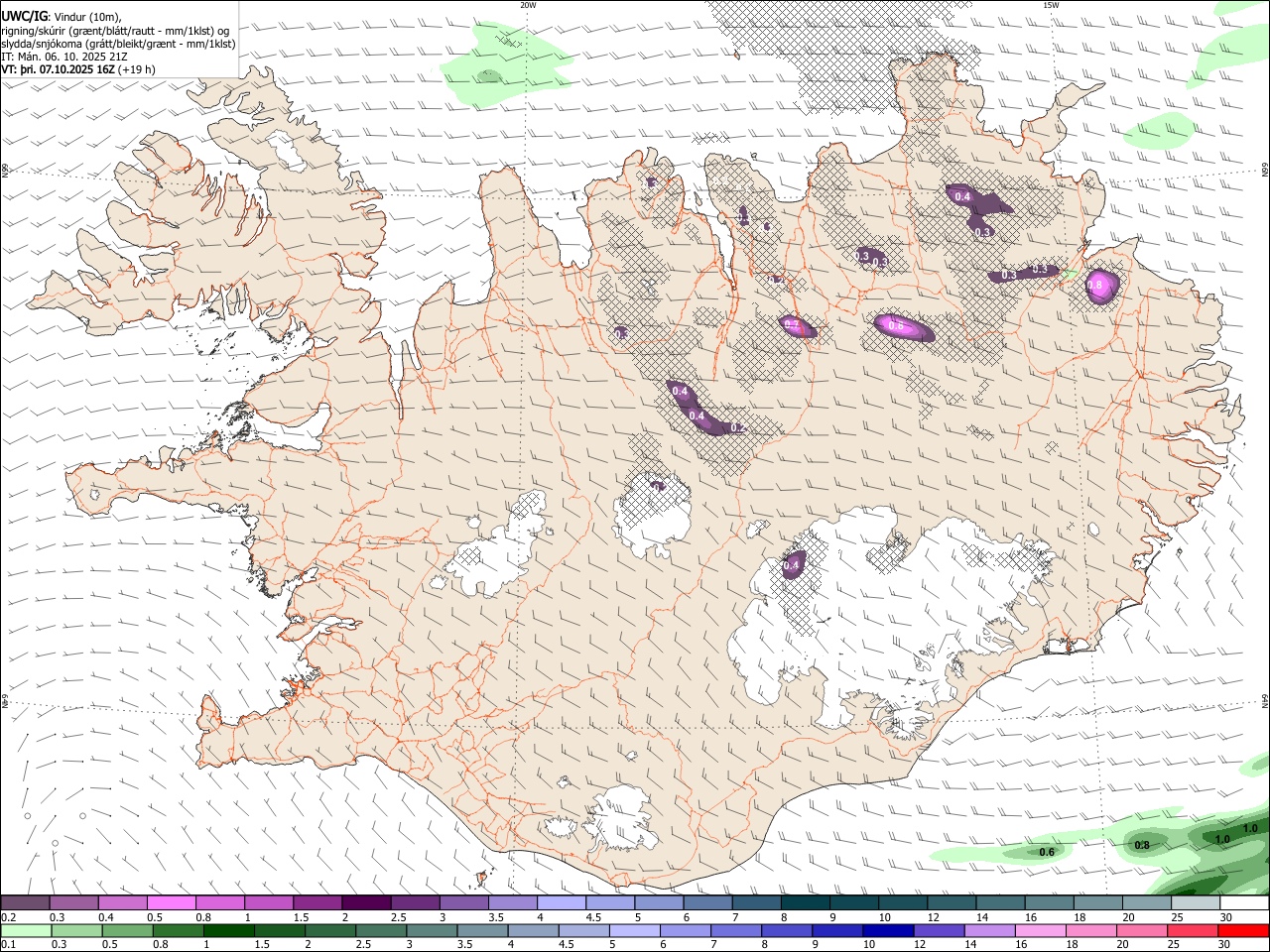Pick lower legend pink swatch right of 18
Viewport: 1270px width, 952px height.
tap(1090, 931)
